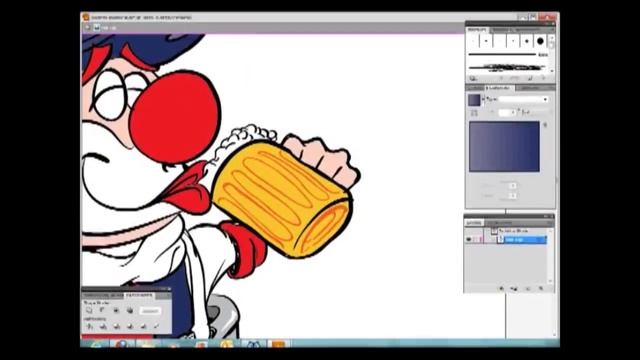The width and height of the screenshot is (640, 360).
Task: Switch to the Layers tab
Action: pyautogui.click(x=474, y=223)
